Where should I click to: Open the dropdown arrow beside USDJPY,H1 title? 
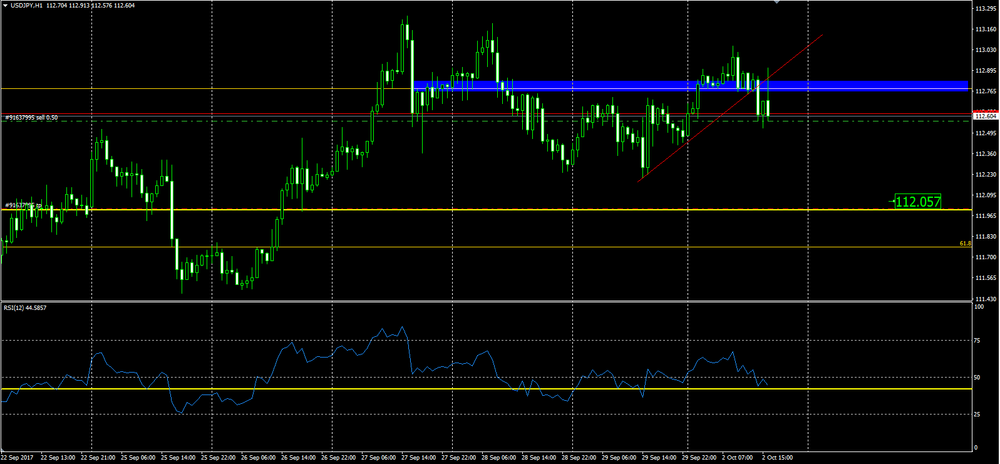pyautogui.click(x=4, y=6)
